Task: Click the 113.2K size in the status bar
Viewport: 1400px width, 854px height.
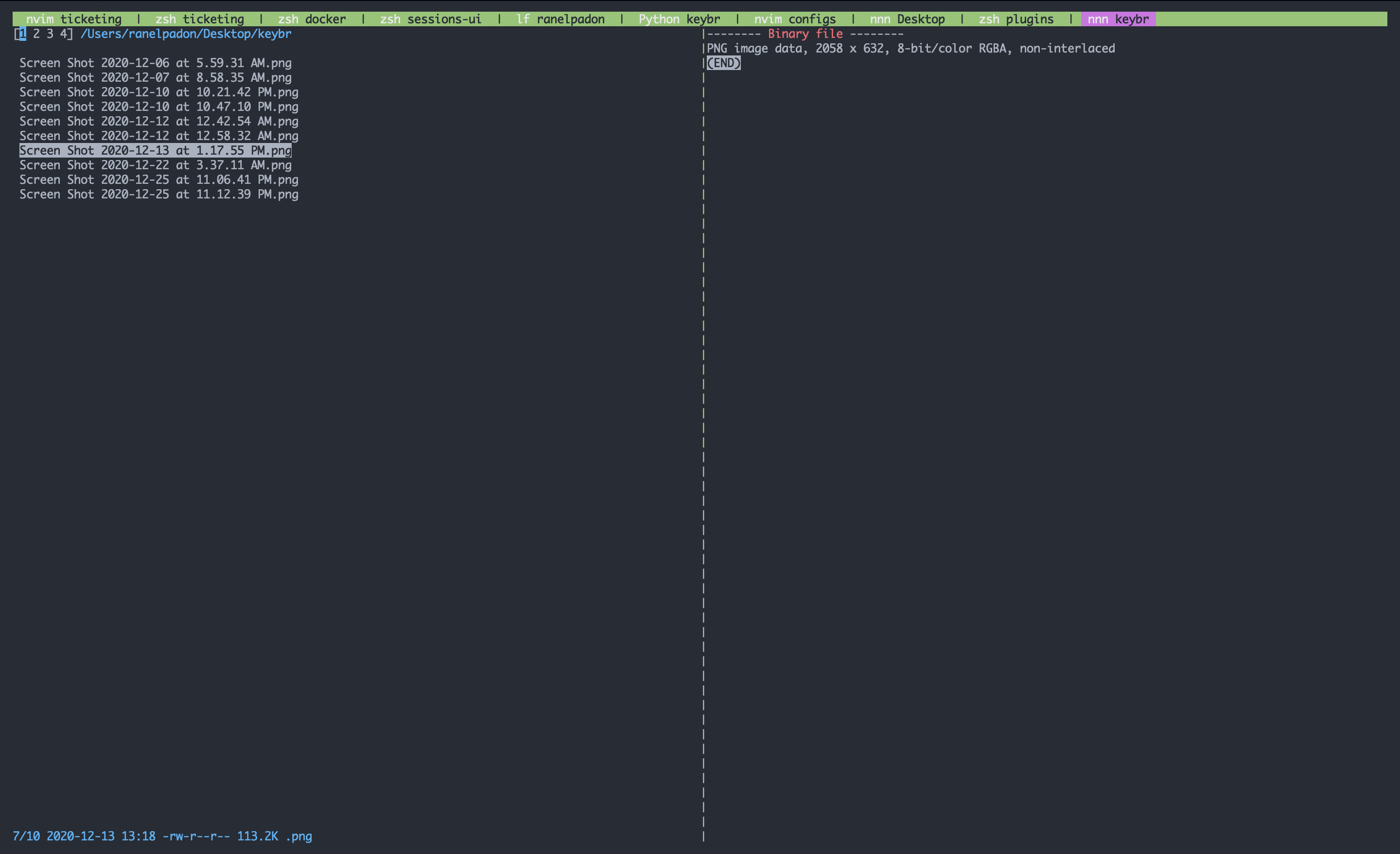Action: pyautogui.click(x=256, y=836)
